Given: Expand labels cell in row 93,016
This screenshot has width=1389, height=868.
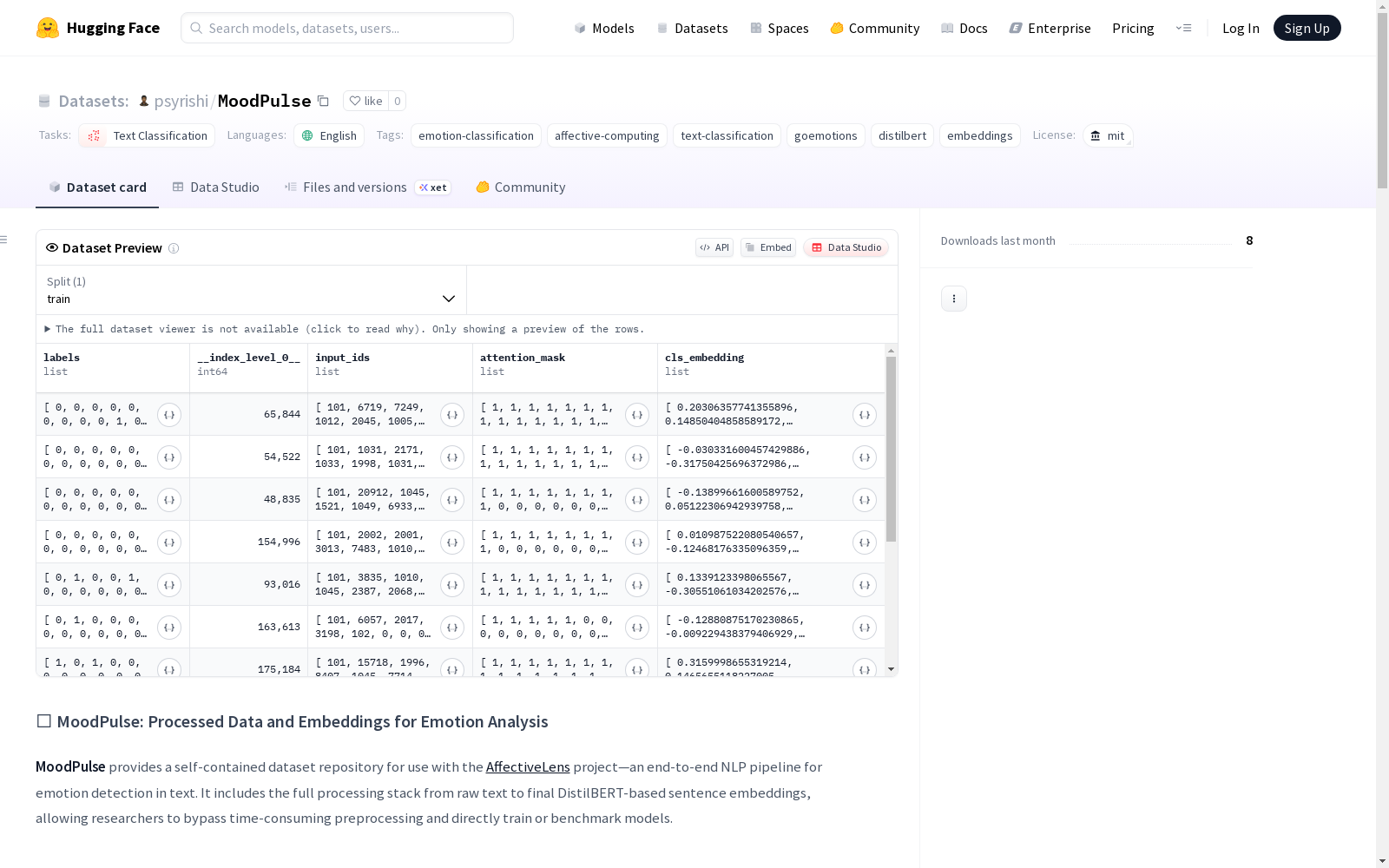Looking at the screenshot, I should pos(169,585).
